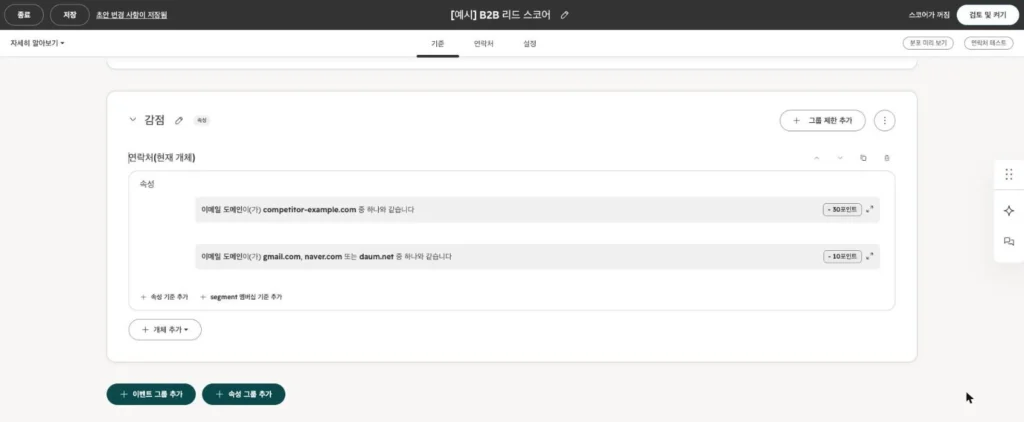The width and height of the screenshot is (1024, 422).
Task: Open the AI sparkle assistant icon
Action: [1009, 210]
